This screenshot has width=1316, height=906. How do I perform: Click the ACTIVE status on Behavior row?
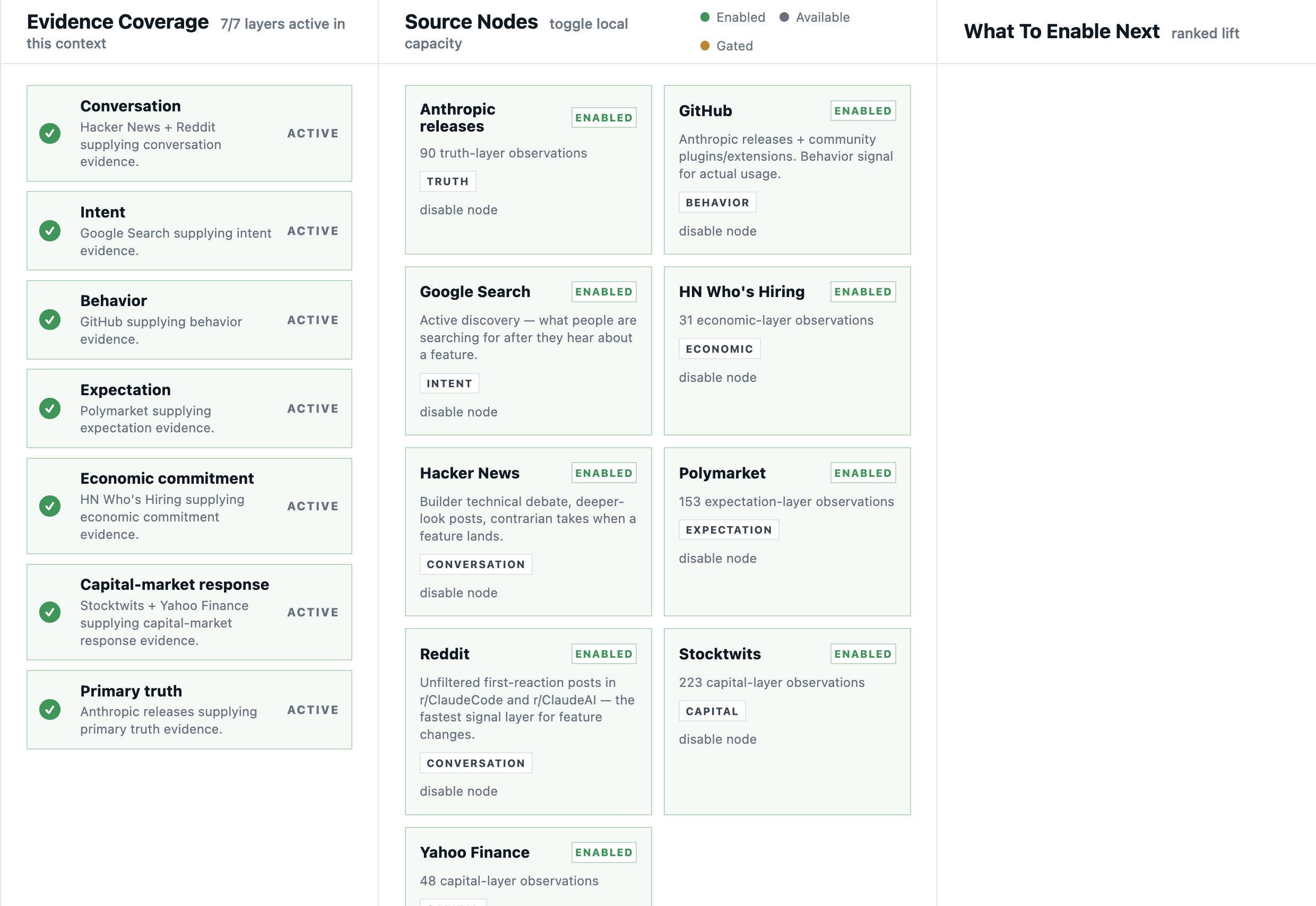click(x=313, y=320)
